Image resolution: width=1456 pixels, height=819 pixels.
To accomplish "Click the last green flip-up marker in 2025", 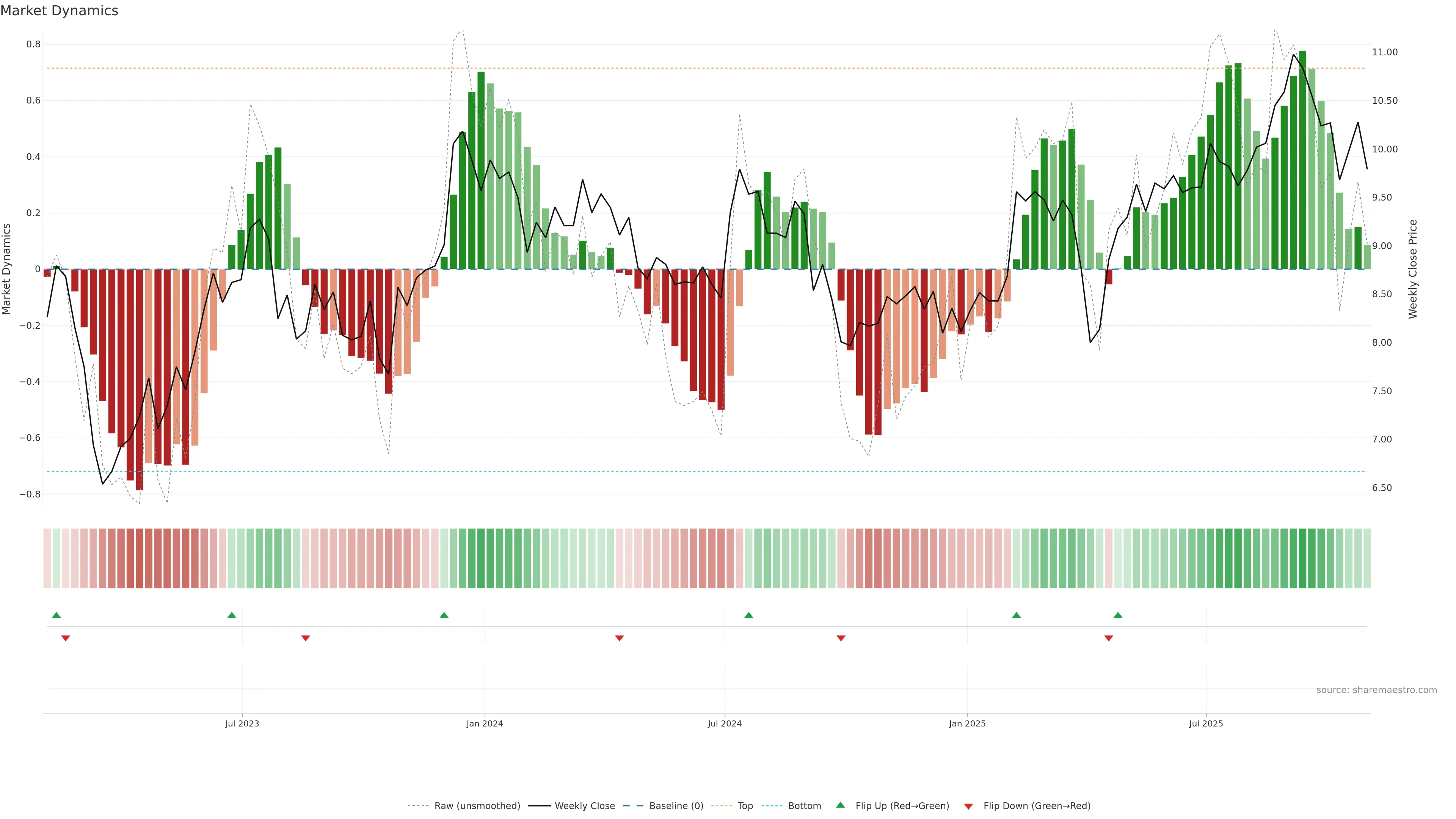I will pos(1117,615).
